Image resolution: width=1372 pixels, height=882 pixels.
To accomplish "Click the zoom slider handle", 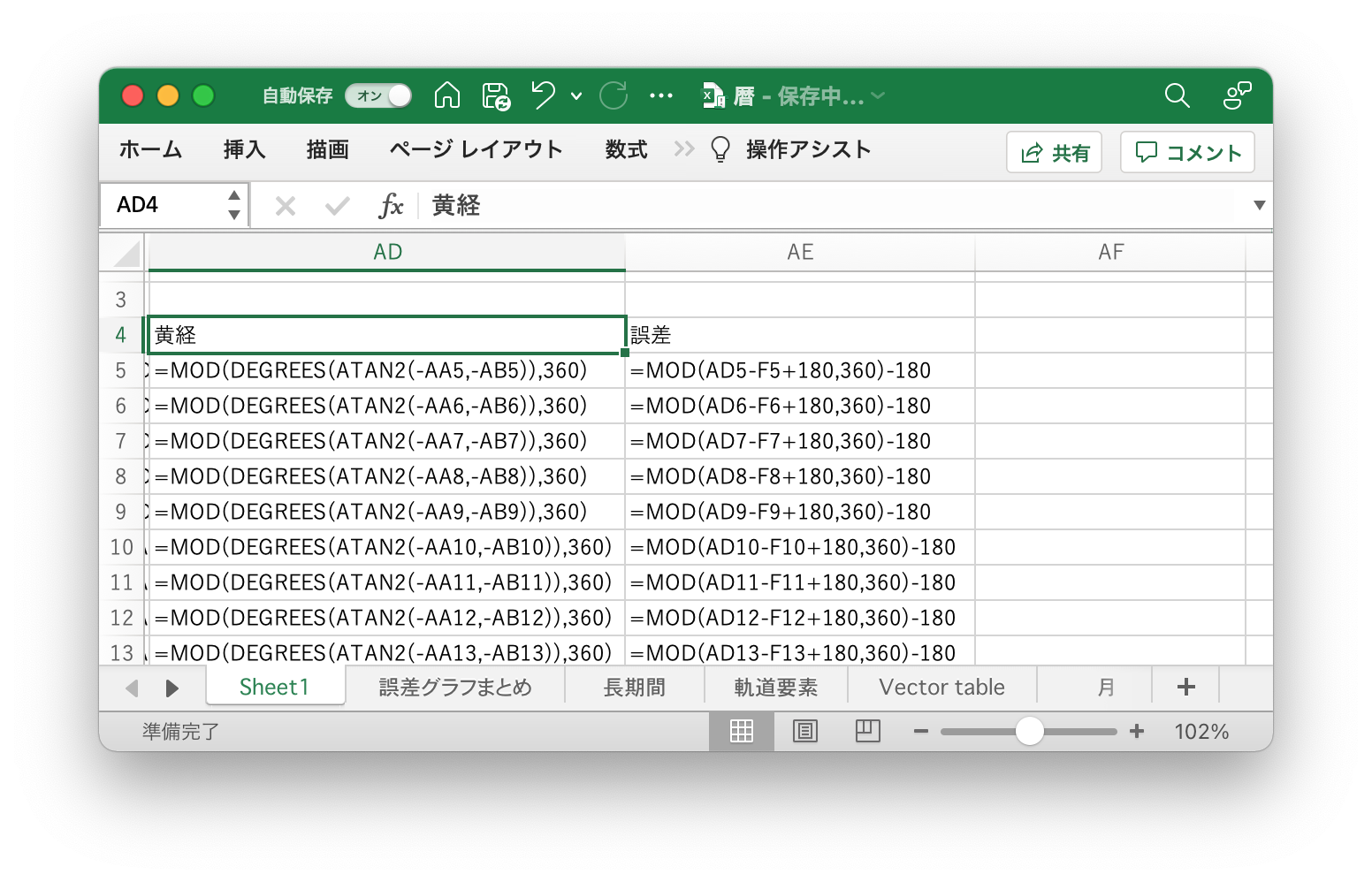I will (1029, 731).
